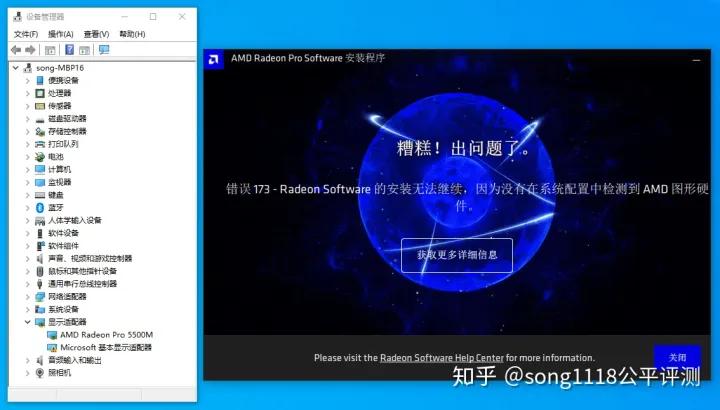The width and height of the screenshot is (720, 410).
Task: Select the AMD Radeon Pro 5500M entry
Action: point(107,335)
